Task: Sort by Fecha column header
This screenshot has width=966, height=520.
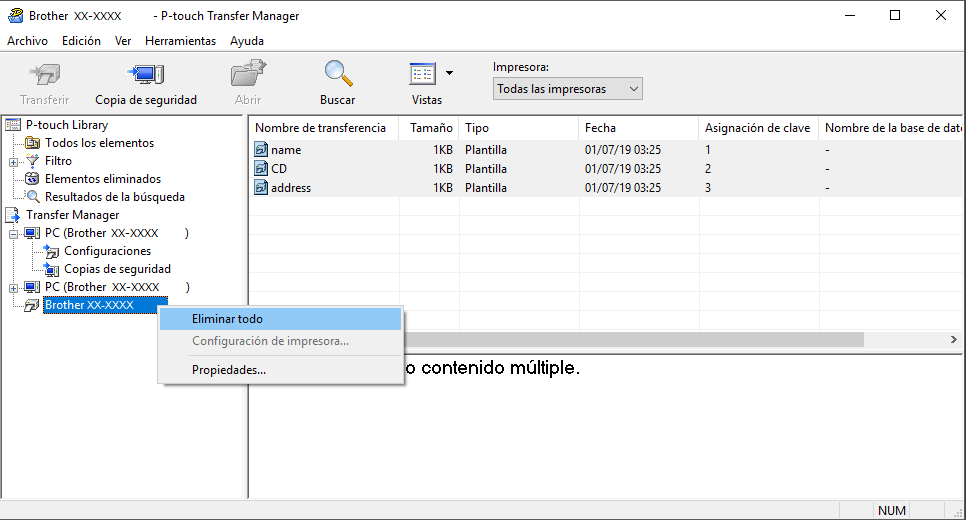Action: click(x=638, y=128)
